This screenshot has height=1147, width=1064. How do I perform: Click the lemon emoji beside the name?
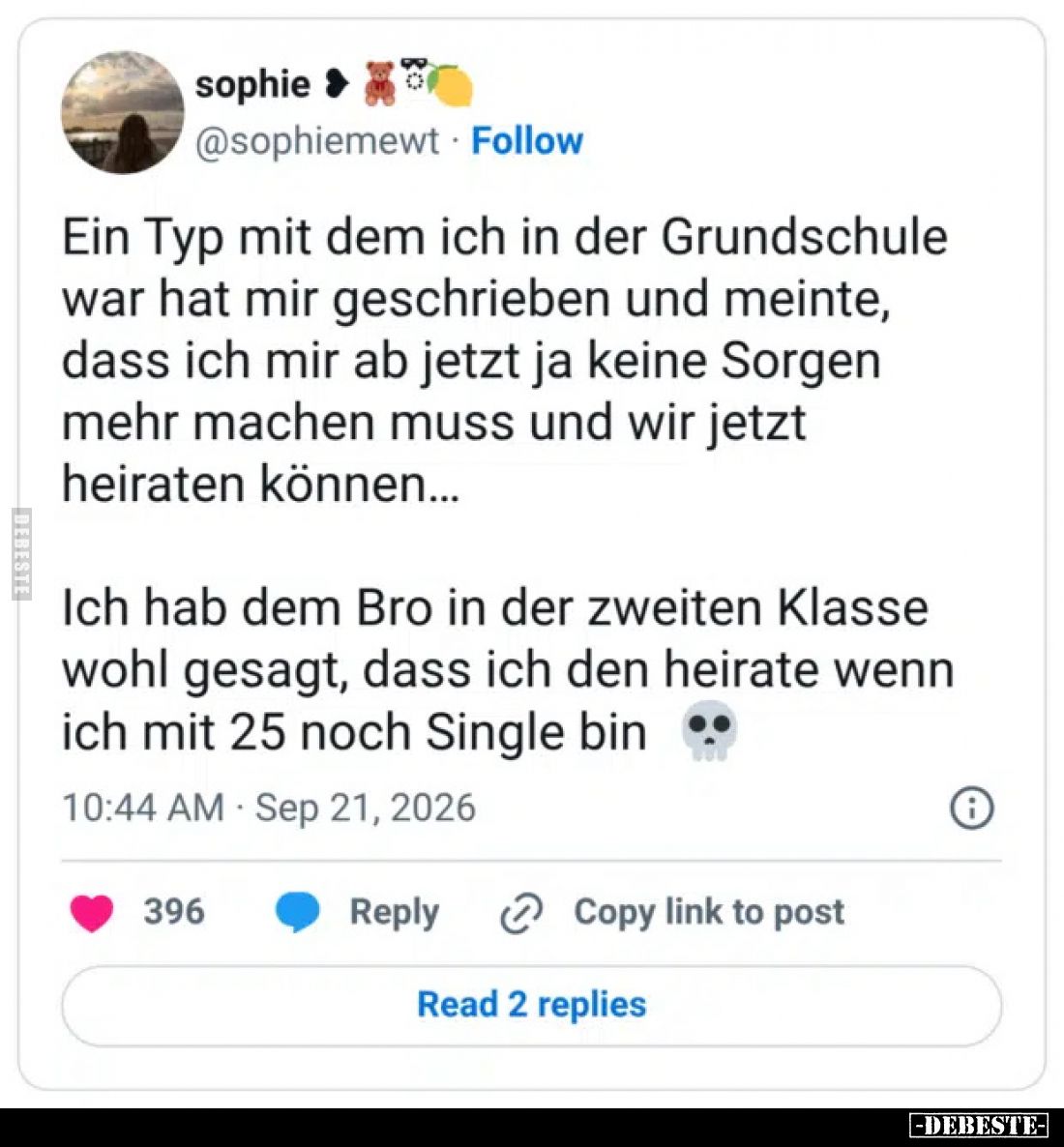(x=451, y=85)
